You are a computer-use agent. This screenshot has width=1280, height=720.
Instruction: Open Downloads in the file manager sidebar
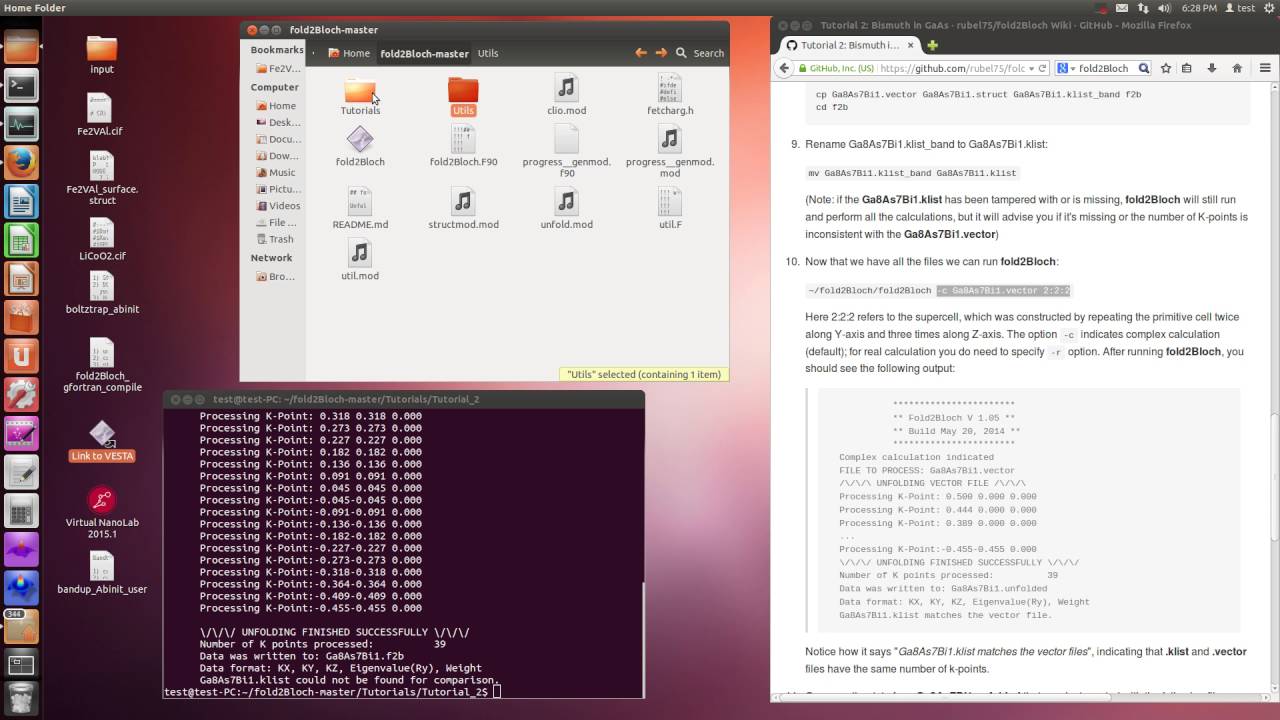coord(277,156)
